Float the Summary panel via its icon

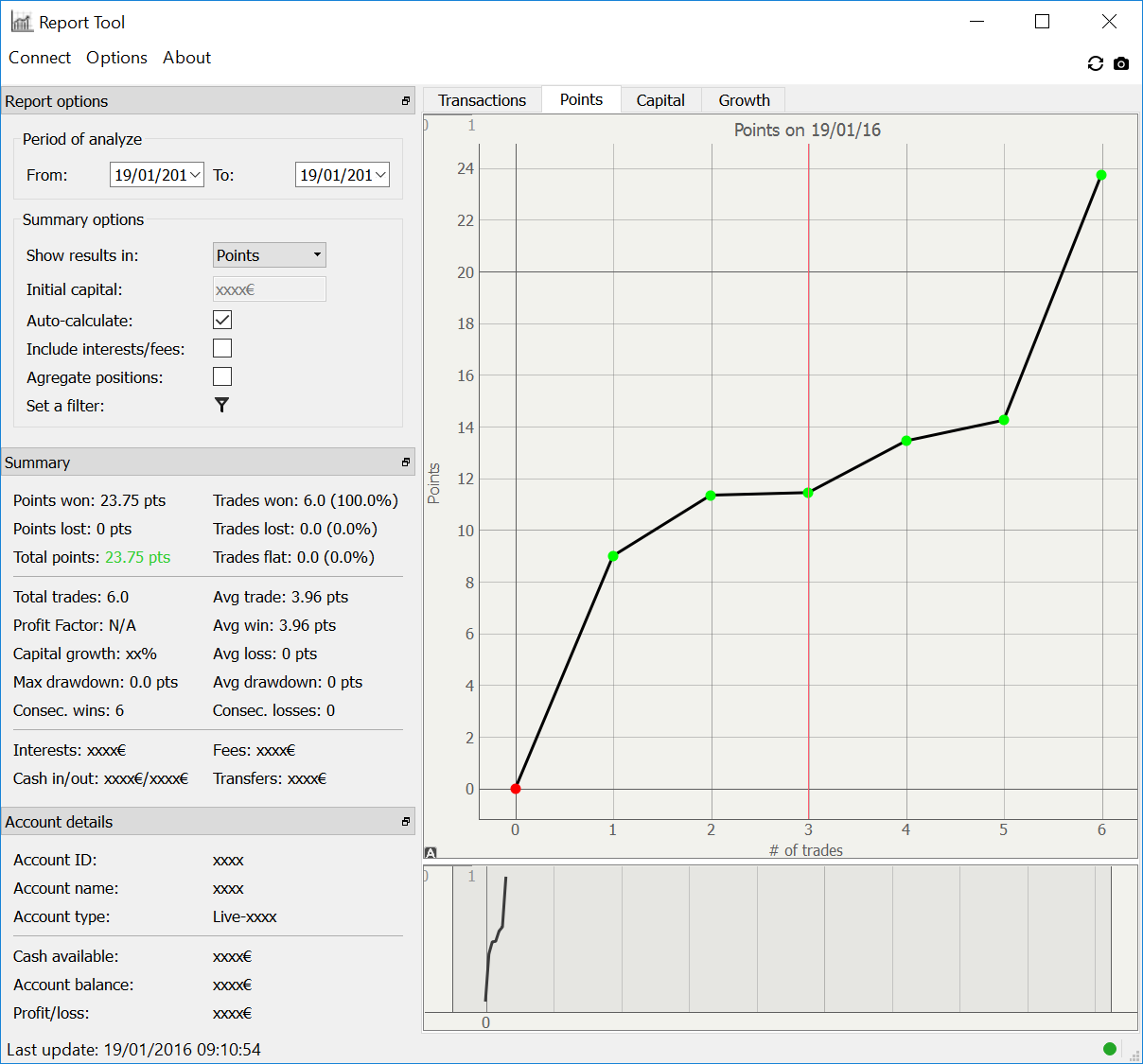[x=406, y=462]
